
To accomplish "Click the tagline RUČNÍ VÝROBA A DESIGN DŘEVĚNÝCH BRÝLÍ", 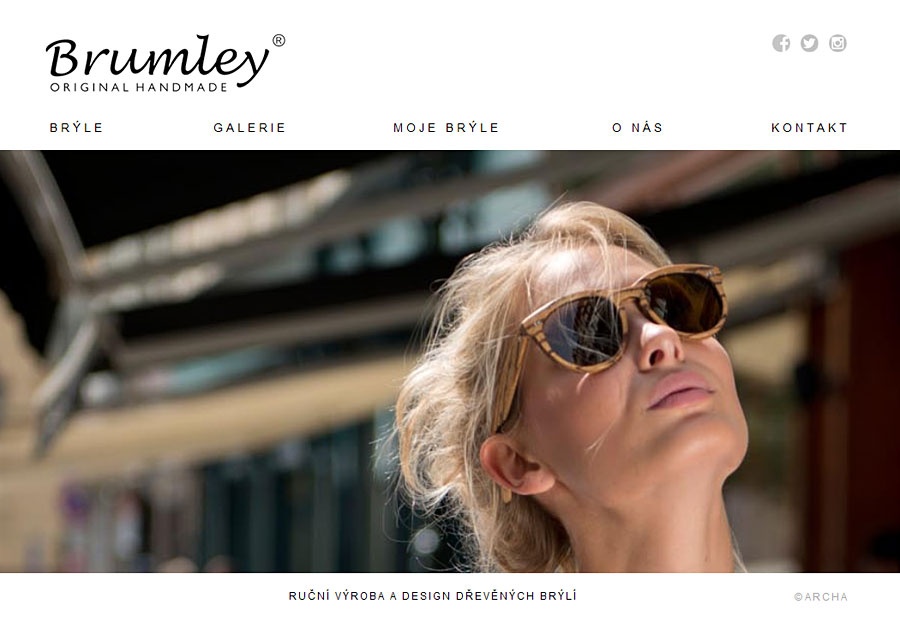I will 432,596.
